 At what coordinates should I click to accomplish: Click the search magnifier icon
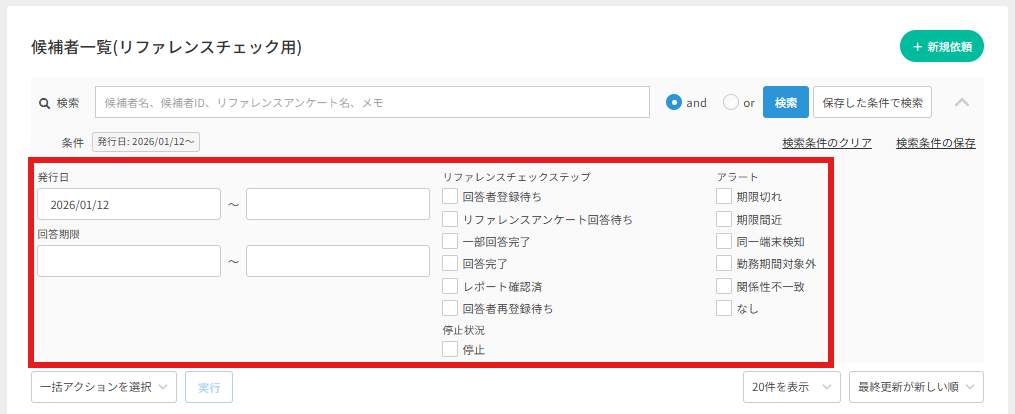(x=44, y=103)
